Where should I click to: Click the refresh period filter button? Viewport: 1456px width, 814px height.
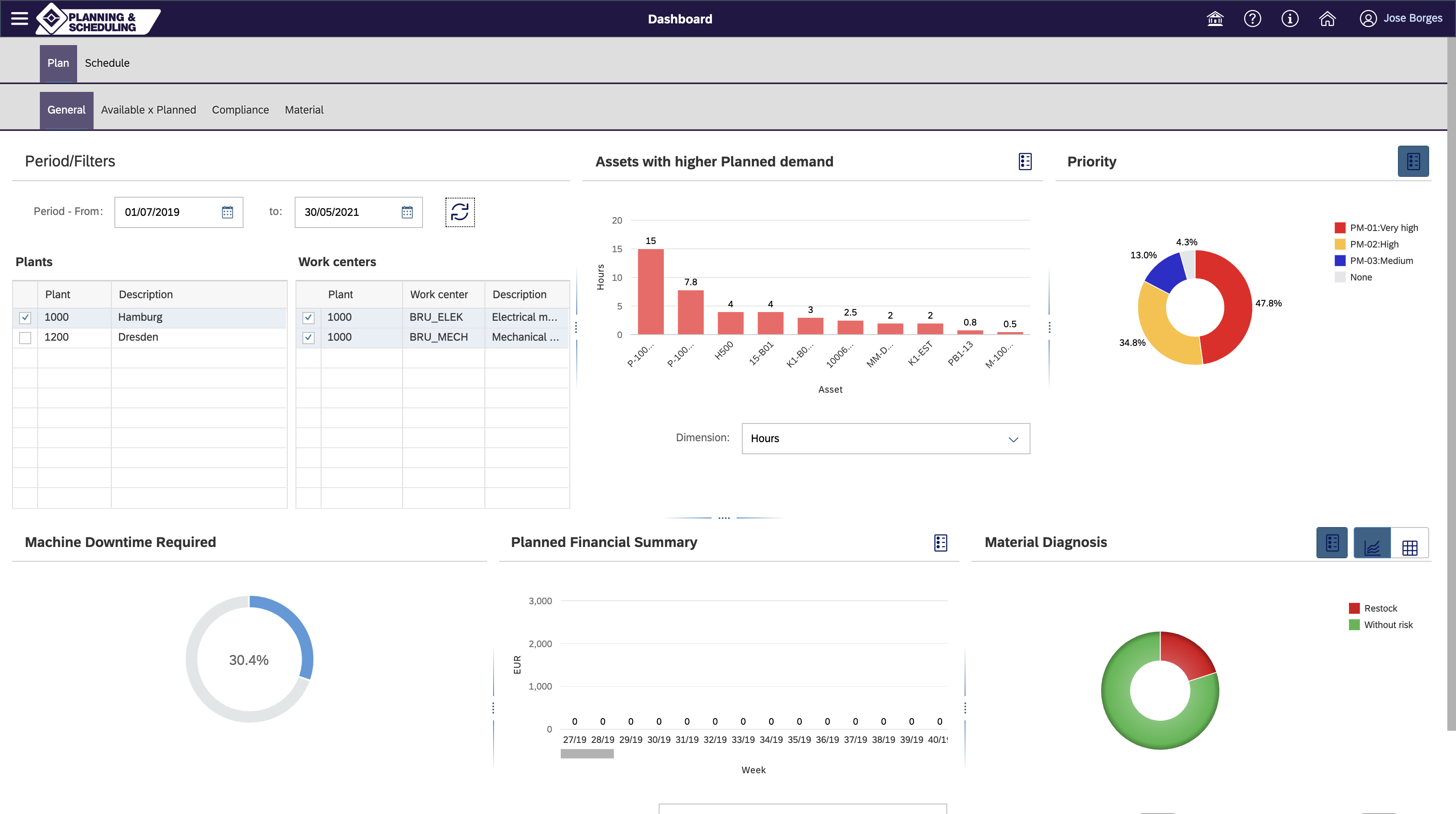click(459, 212)
